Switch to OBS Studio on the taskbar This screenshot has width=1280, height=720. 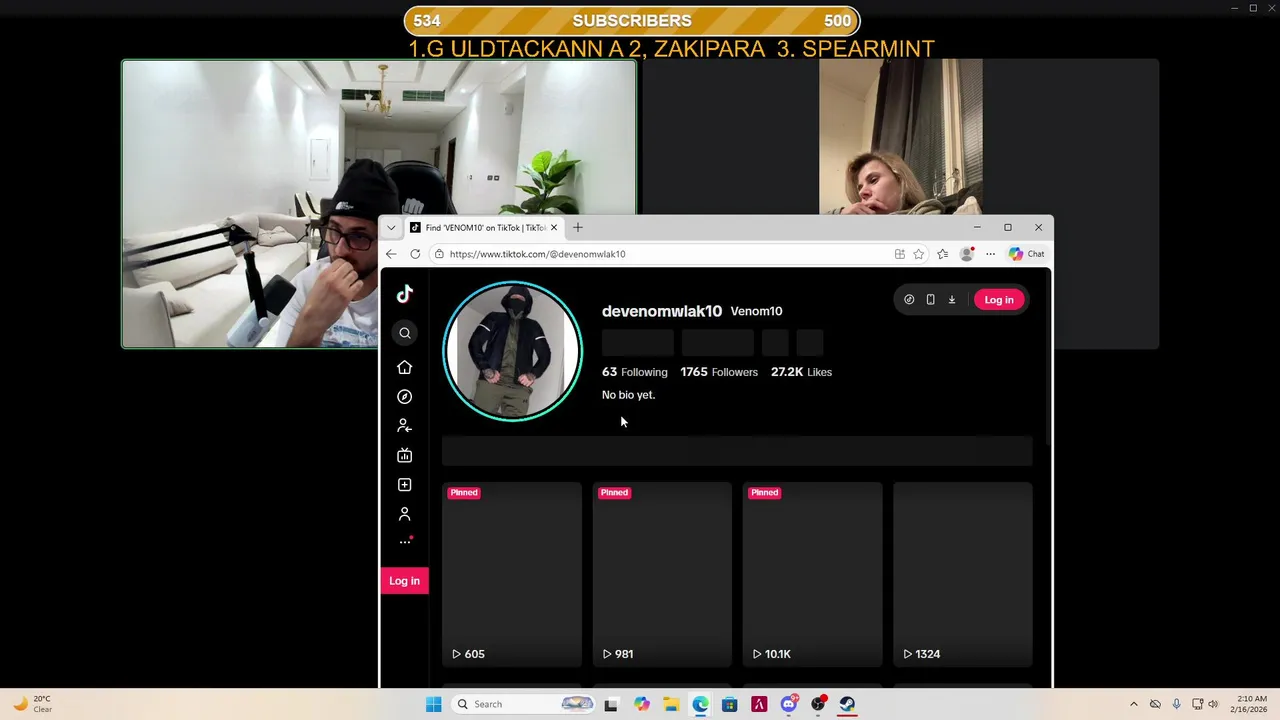[x=818, y=704]
